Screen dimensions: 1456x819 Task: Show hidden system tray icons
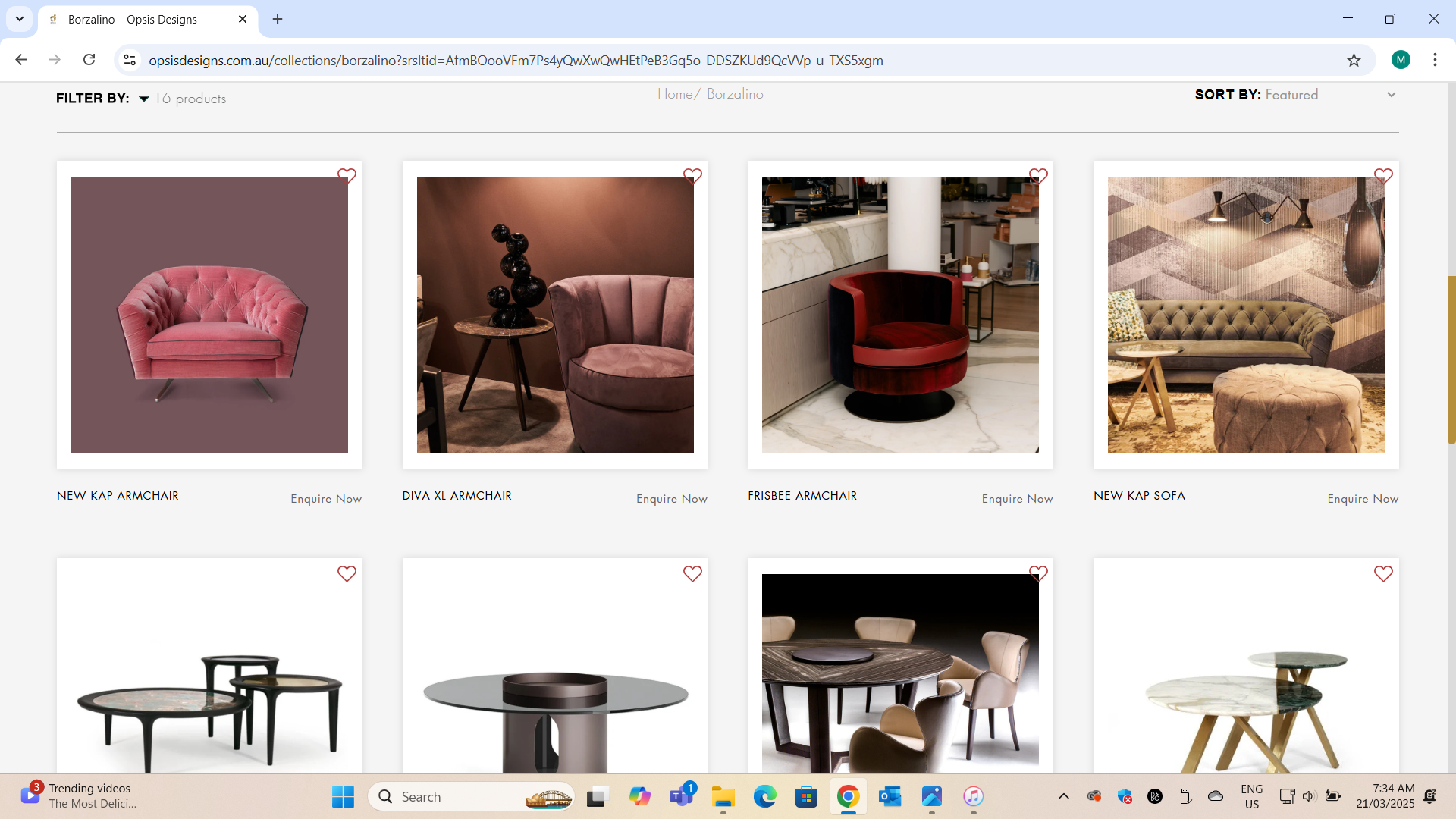pyautogui.click(x=1063, y=796)
